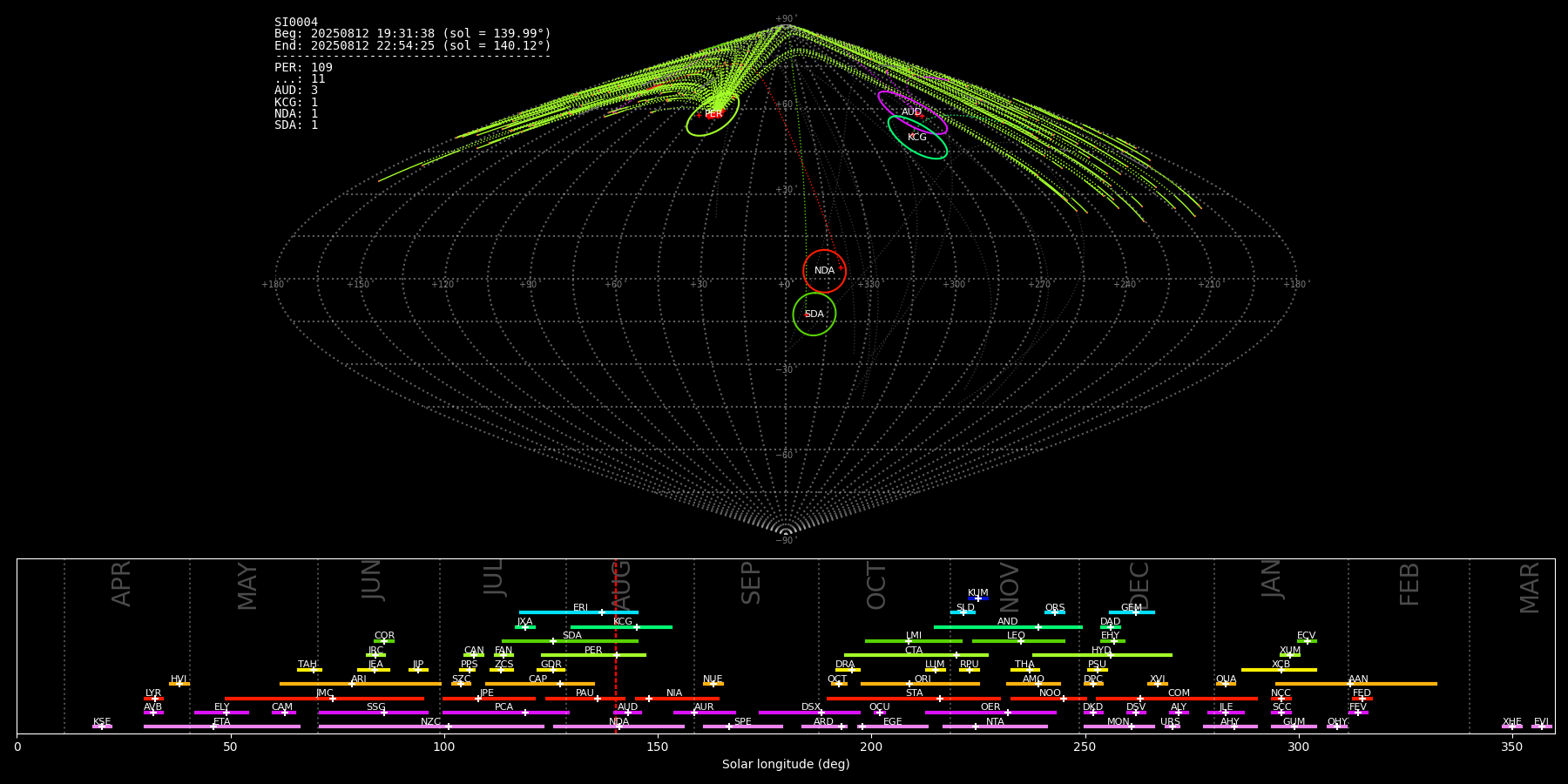1568x784 pixels.
Task: Select the station ID text SI0004
Action: pyautogui.click(x=296, y=23)
